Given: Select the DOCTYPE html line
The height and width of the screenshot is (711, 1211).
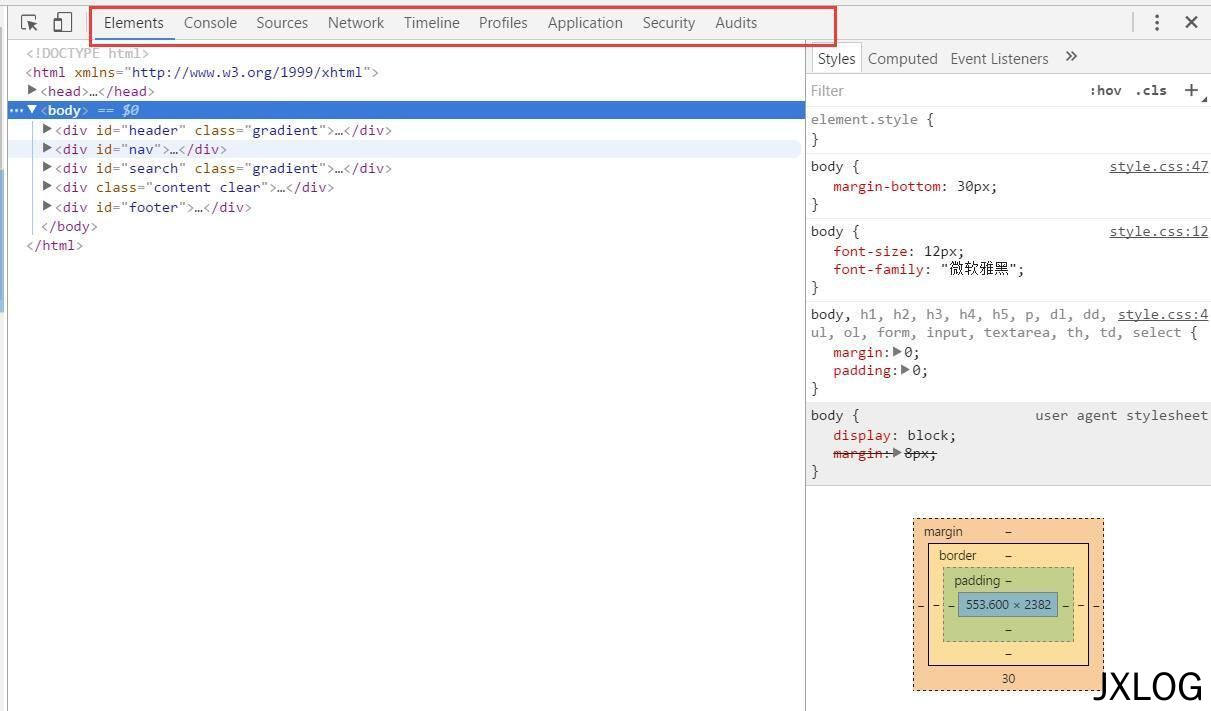Looking at the screenshot, I should click(x=88, y=53).
